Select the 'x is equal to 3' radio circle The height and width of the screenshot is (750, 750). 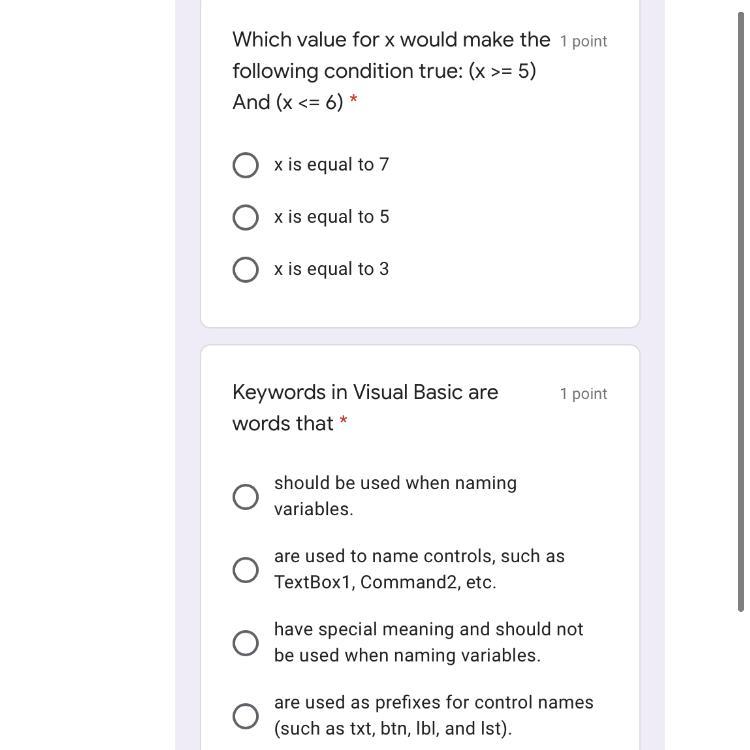coord(245,270)
